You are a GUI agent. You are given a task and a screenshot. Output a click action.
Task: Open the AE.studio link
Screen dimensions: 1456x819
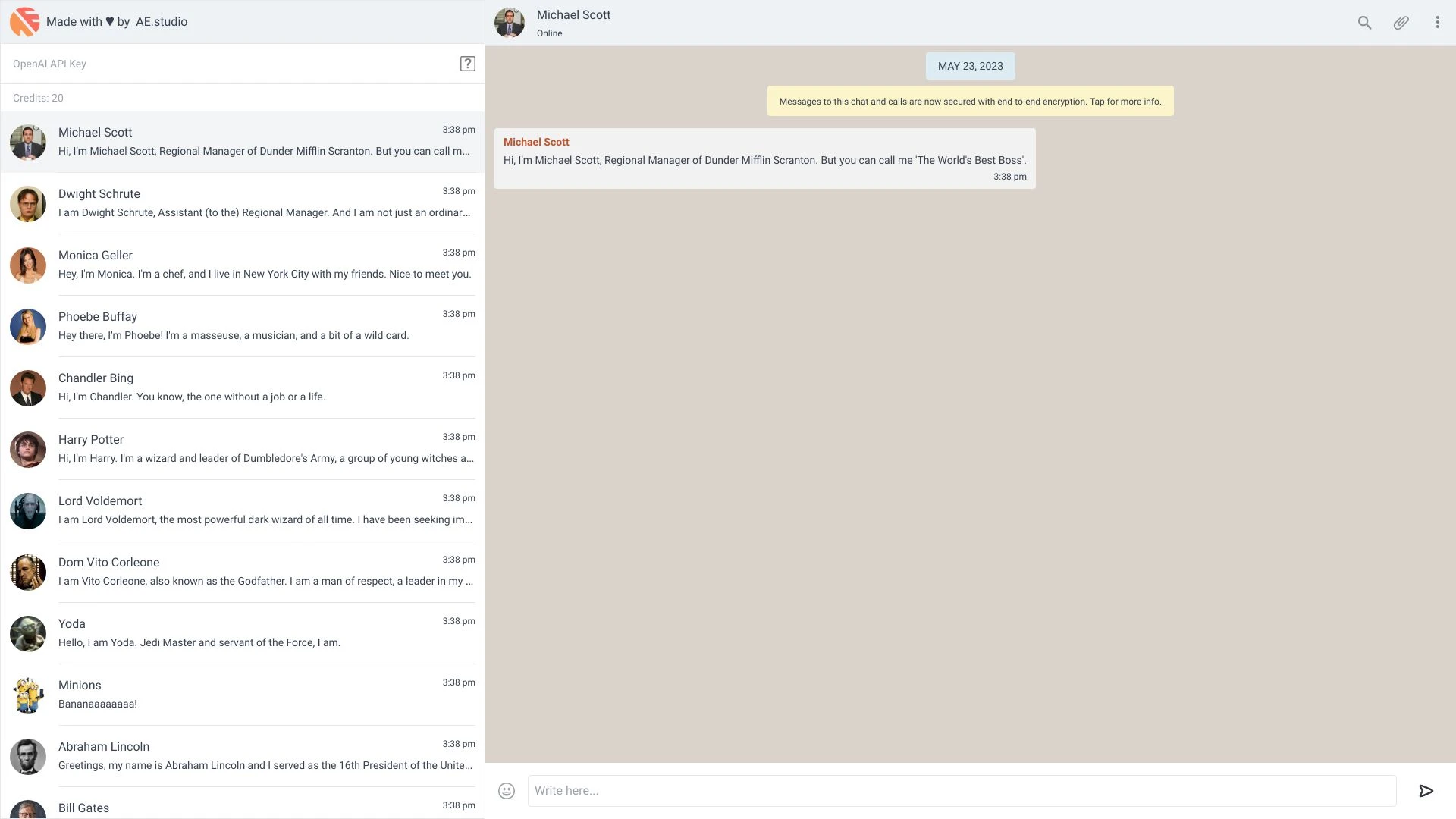click(x=162, y=21)
